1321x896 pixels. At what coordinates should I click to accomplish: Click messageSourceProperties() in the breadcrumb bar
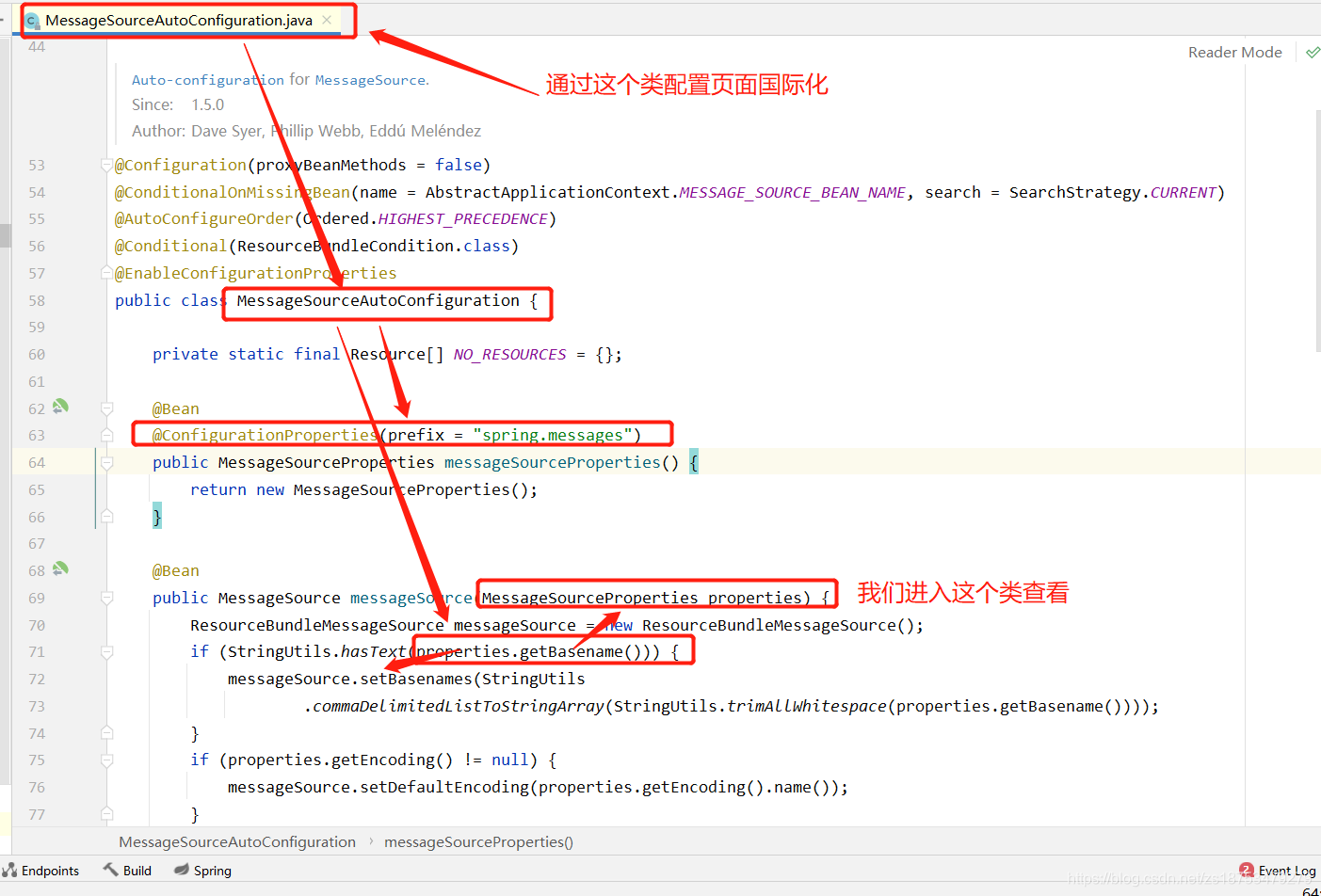coord(478,842)
